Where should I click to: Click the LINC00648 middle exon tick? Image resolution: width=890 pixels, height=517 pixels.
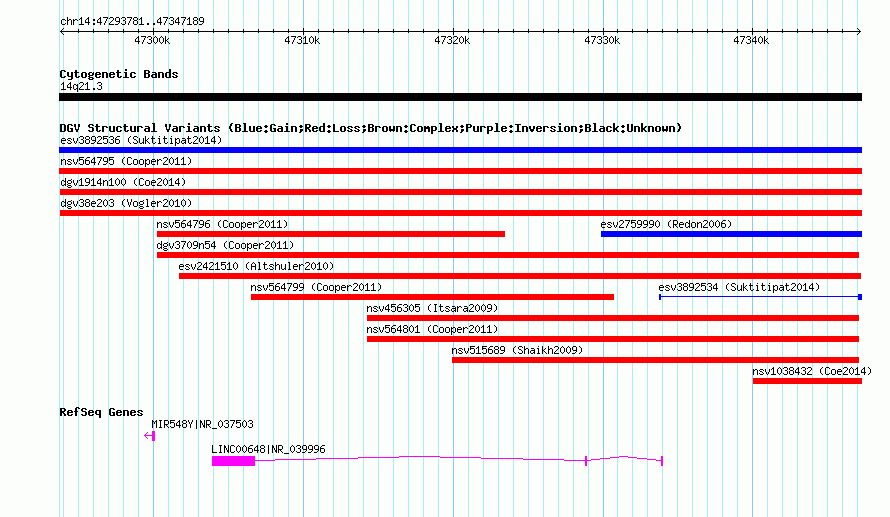click(586, 461)
